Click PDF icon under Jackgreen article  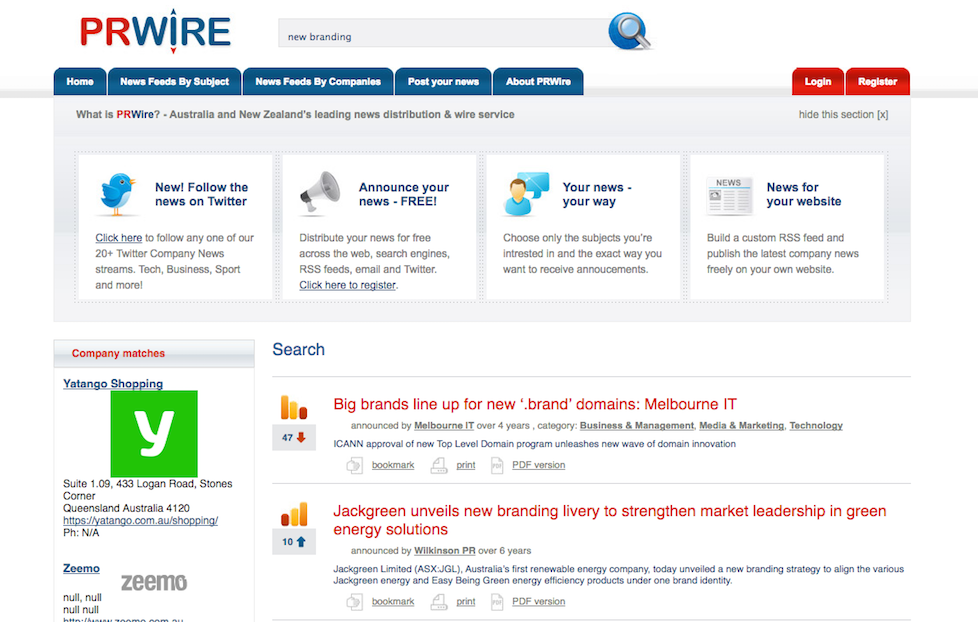[497, 602]
